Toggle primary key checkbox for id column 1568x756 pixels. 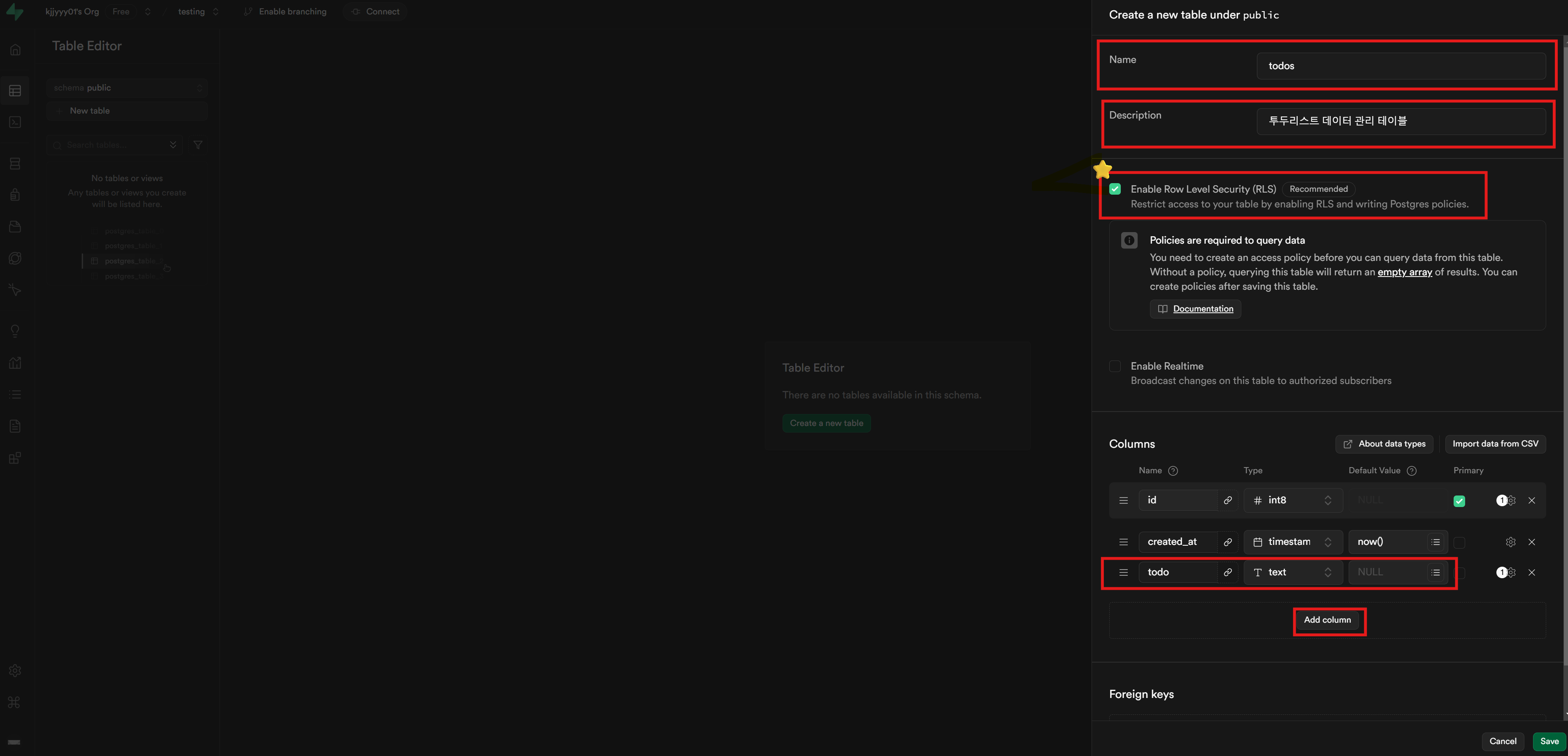point(1459,501)
